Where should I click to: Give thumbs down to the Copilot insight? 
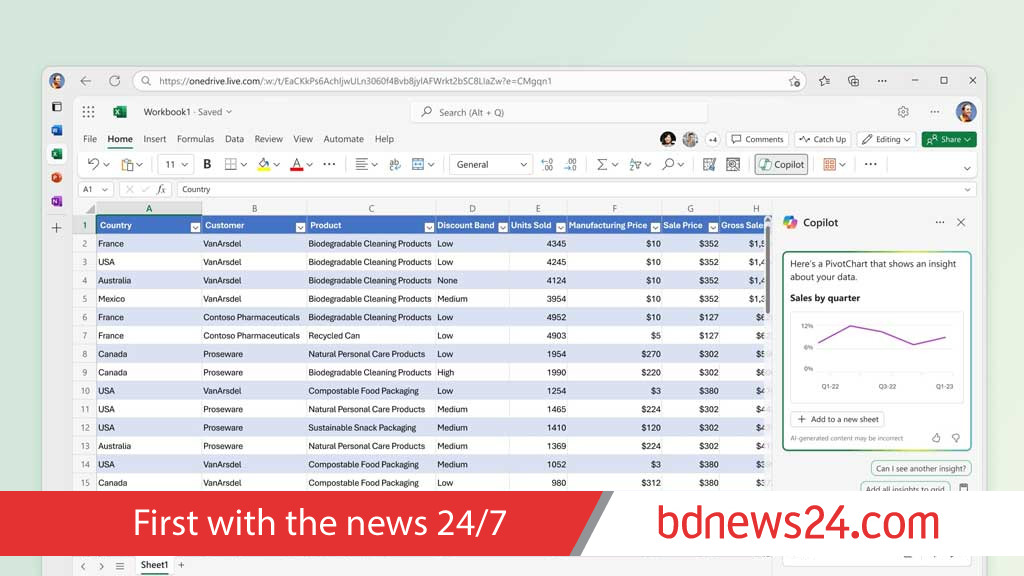(x=956, y=438)
